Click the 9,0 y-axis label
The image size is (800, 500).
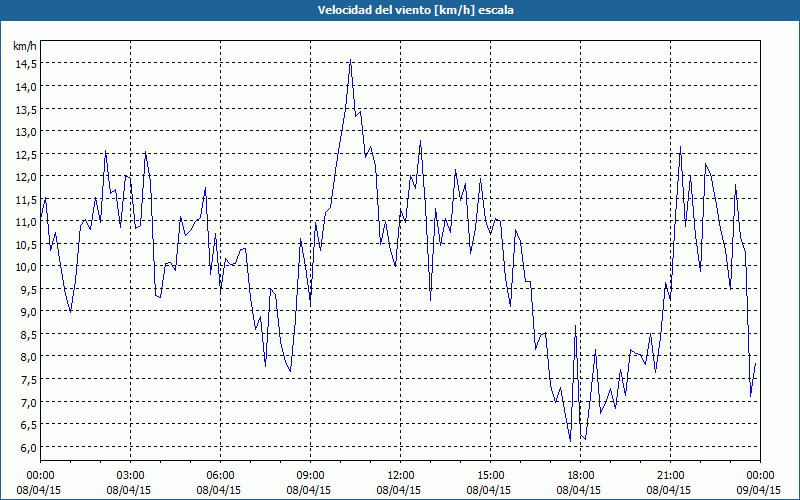click(28, 311)
